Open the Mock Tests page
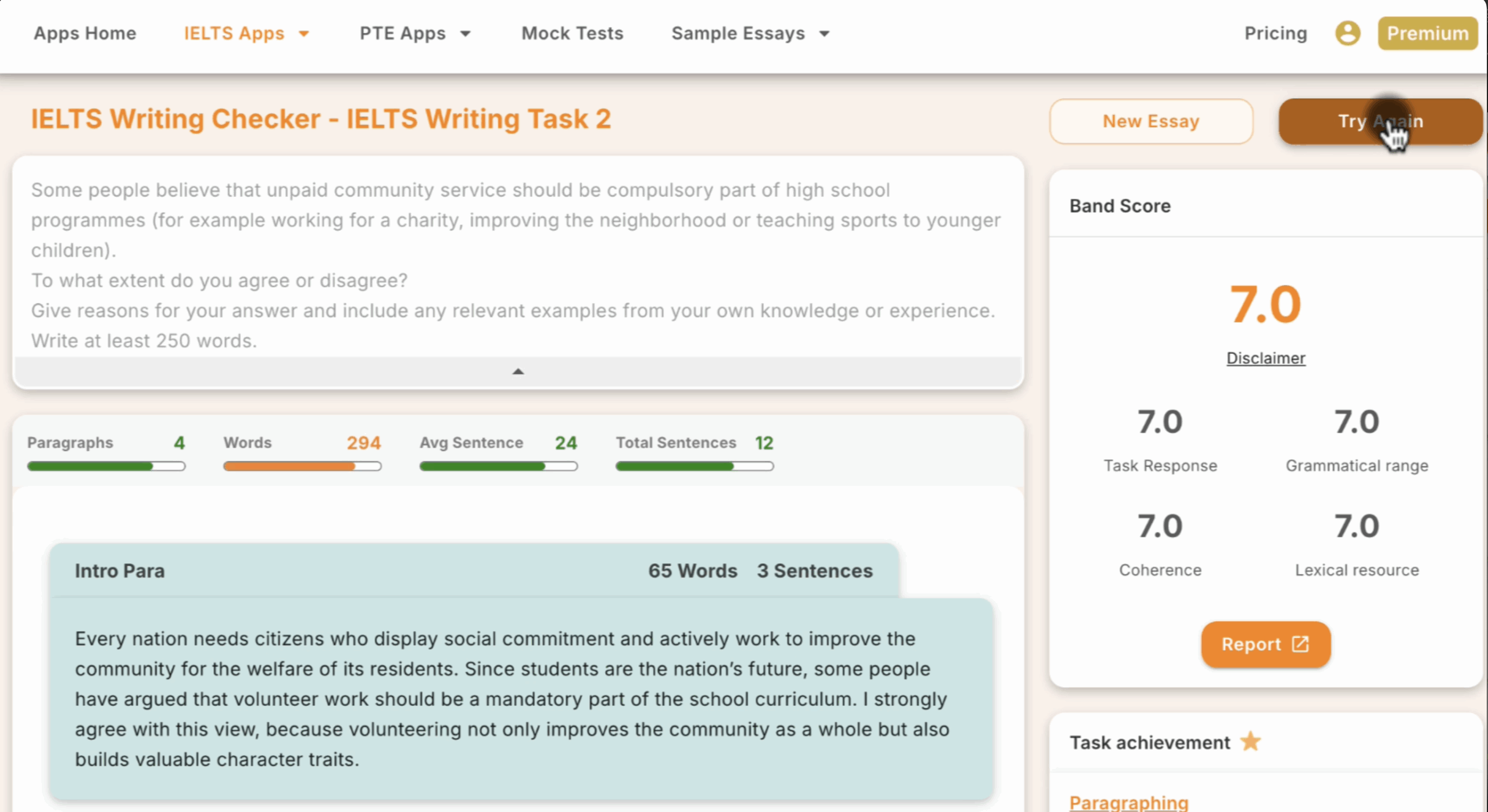1488x812 pixels. click(572, 34)
